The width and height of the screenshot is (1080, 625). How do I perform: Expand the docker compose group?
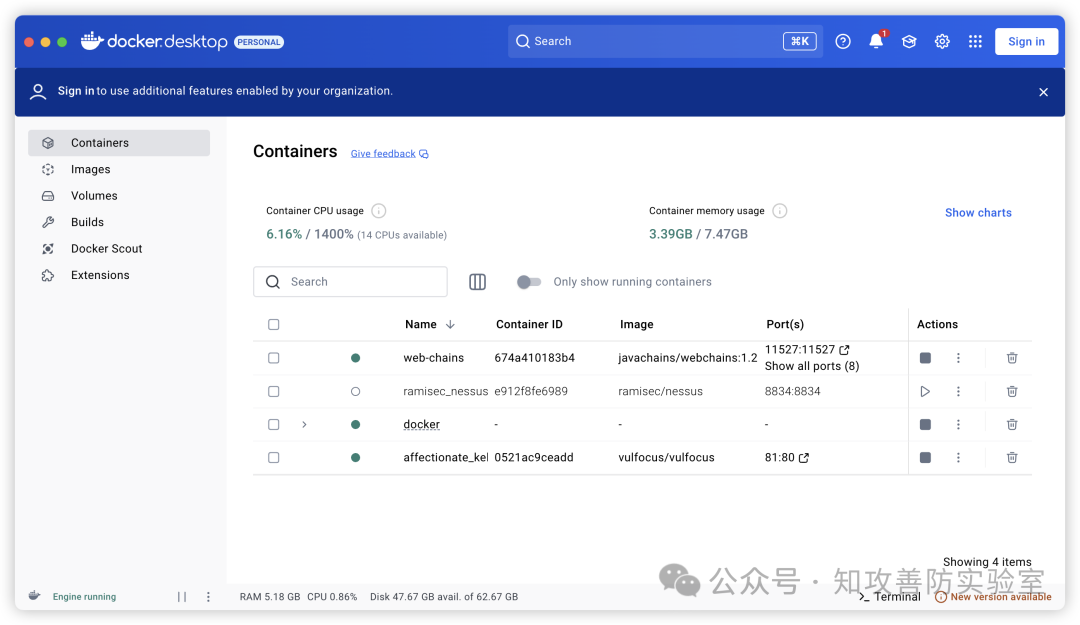(304, 424)
